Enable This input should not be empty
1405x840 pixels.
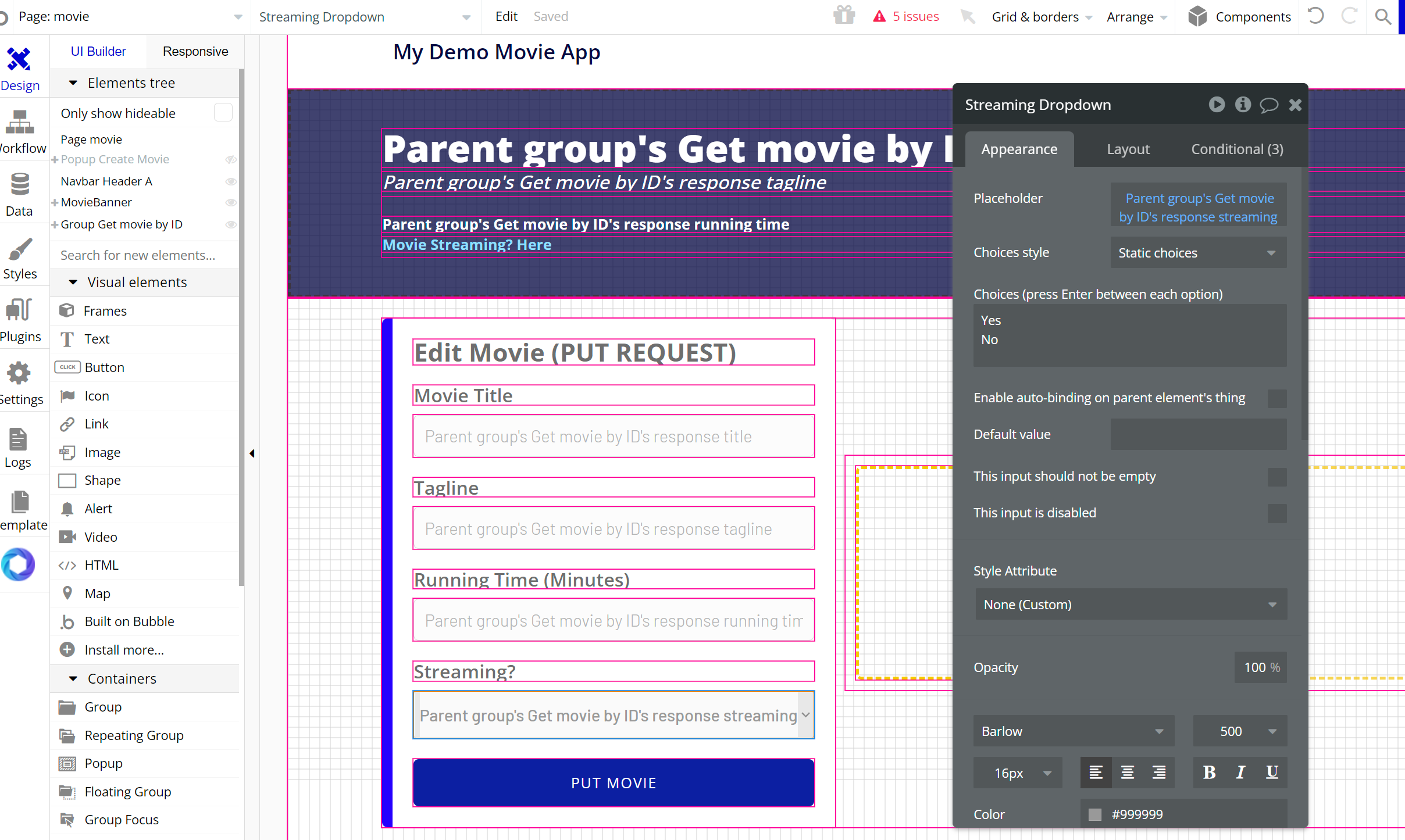1276,477
